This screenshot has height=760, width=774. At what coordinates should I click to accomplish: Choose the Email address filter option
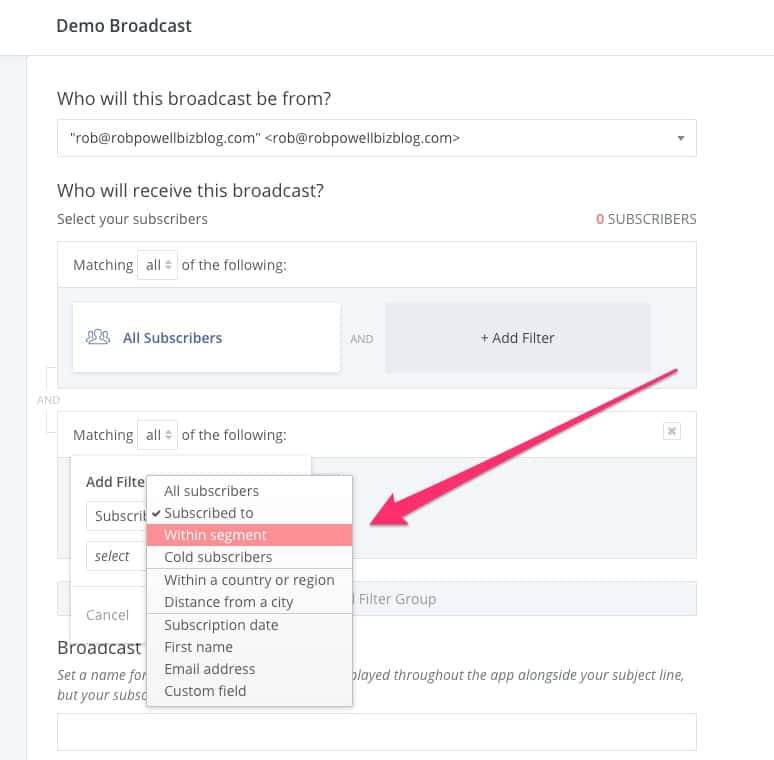(x=209, y=669)
